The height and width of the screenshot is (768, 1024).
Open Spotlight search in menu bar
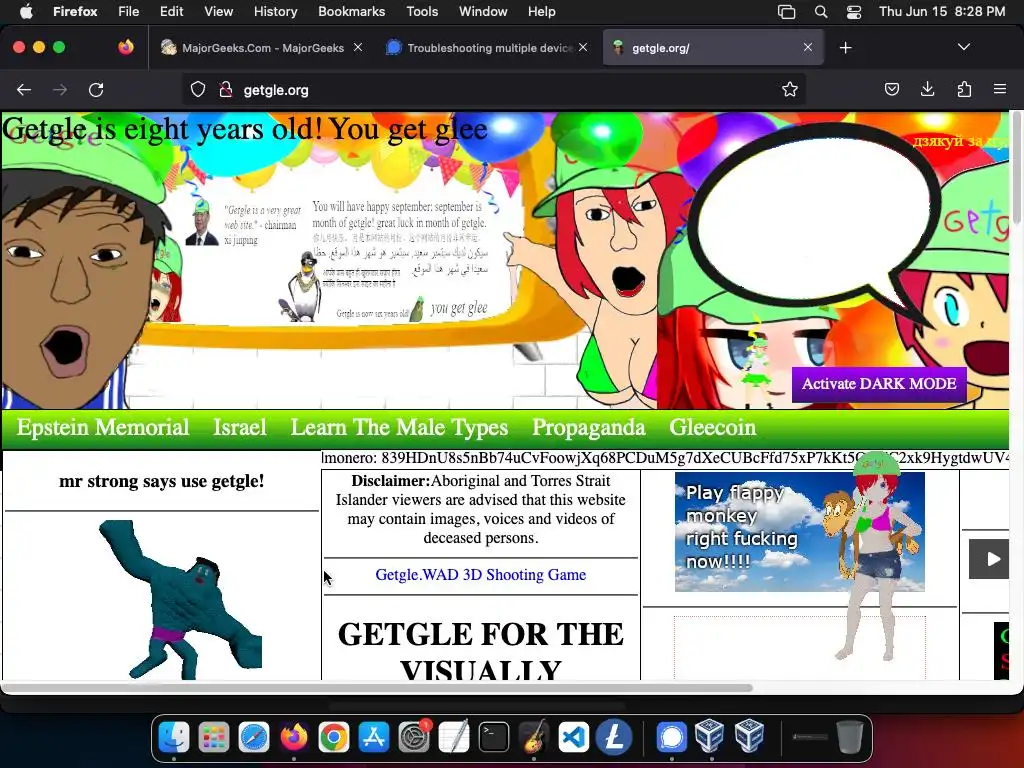coord(821,12)
